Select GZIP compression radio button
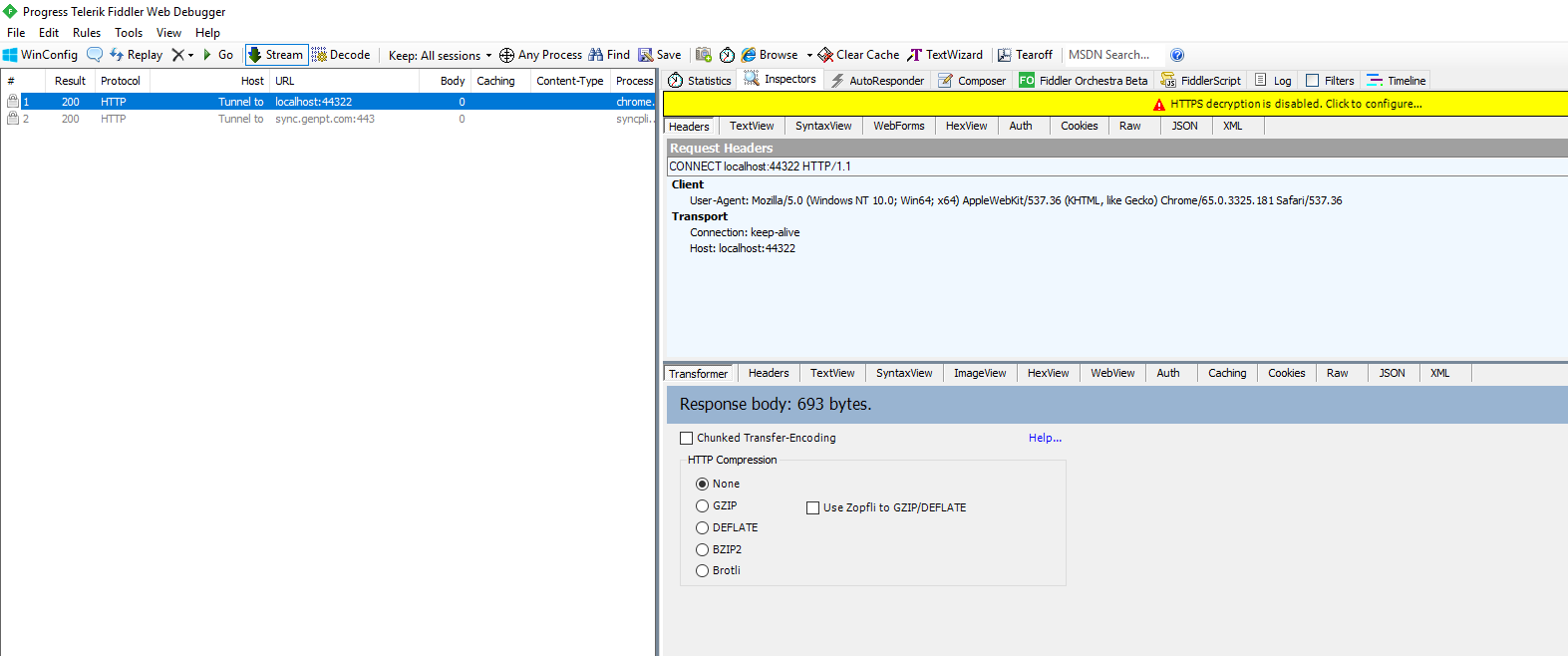Image resolution: width=1568 pixels, height=656 pixels. click(702, 505)
